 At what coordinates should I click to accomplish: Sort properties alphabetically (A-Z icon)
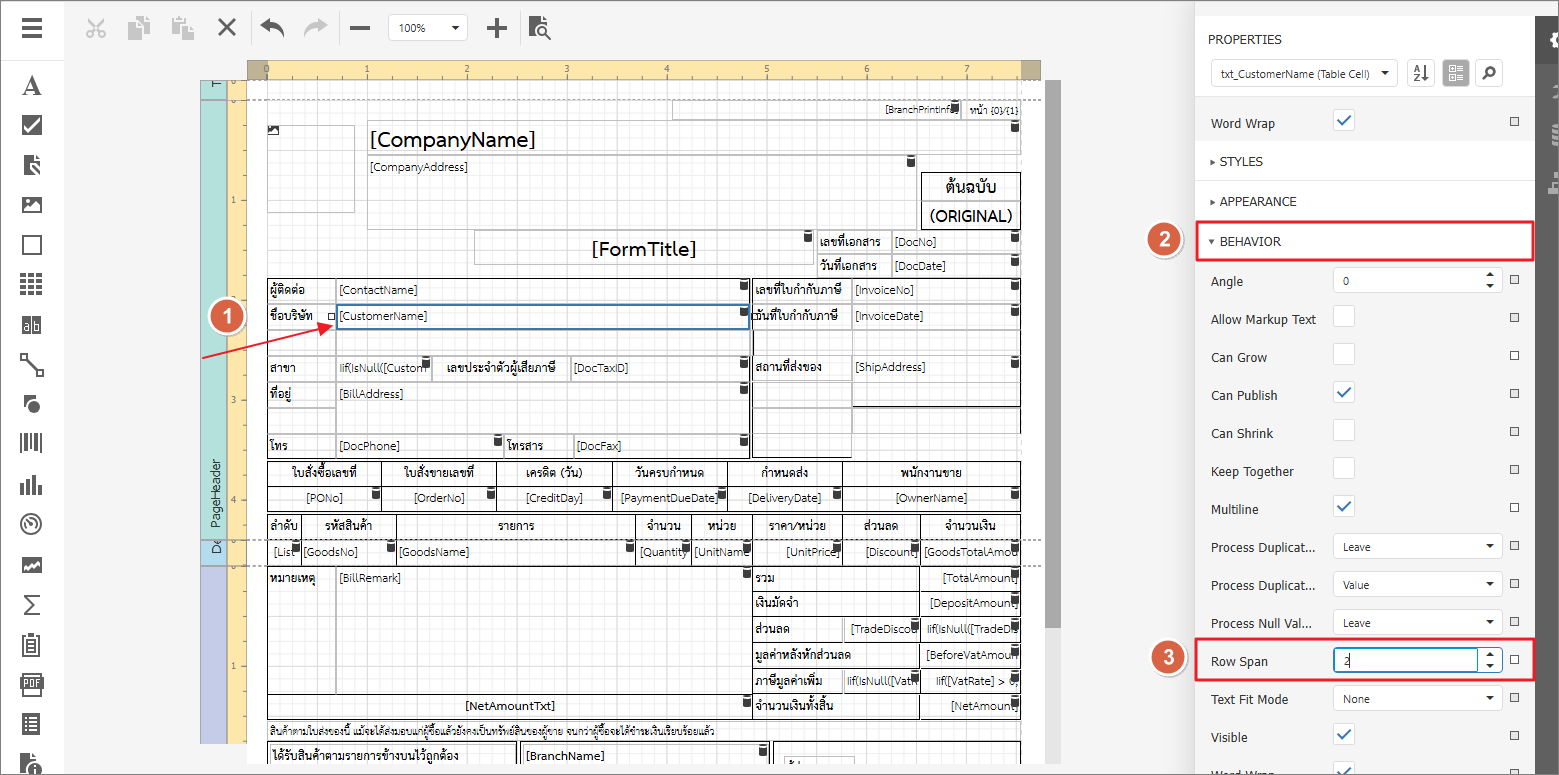coord(1421,73)
